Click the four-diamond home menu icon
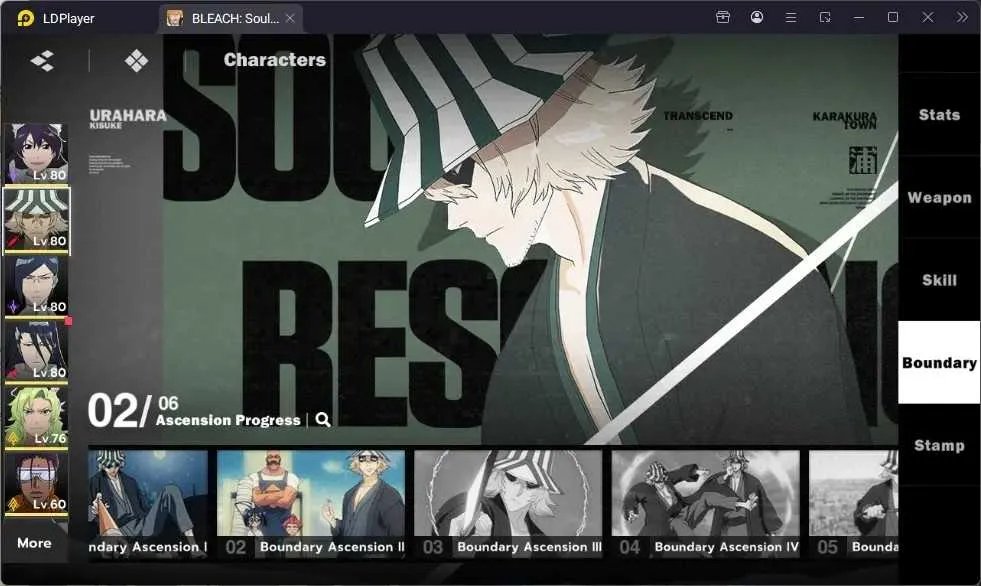 [136, 61]
